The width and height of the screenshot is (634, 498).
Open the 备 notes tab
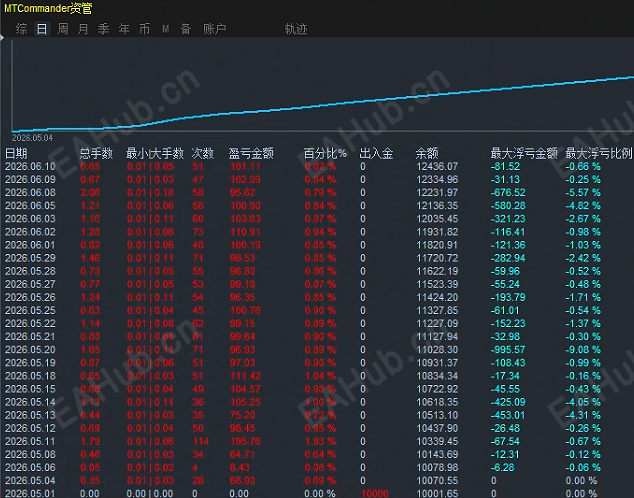tap(186, 29)
